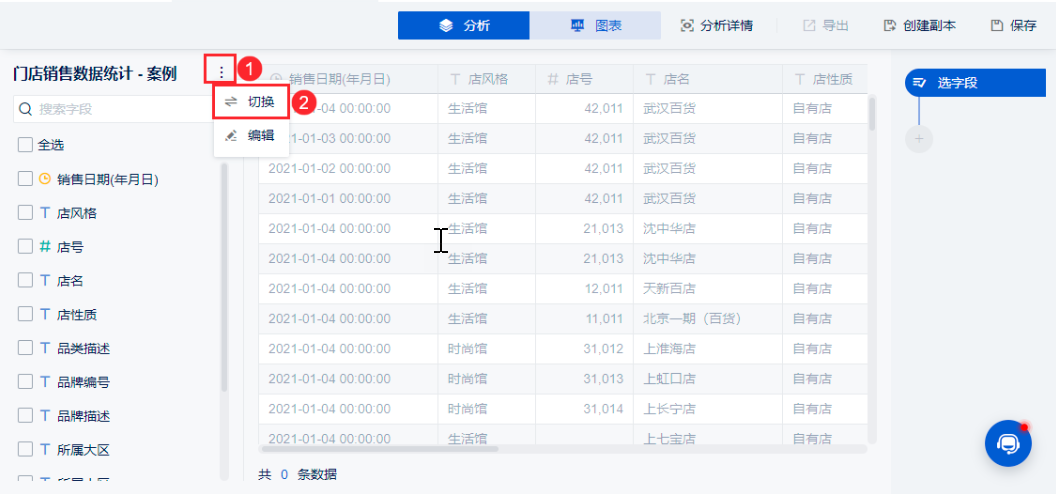Switch to the 分析 tab
This screenshot has height=494, width=1056.
463,26
